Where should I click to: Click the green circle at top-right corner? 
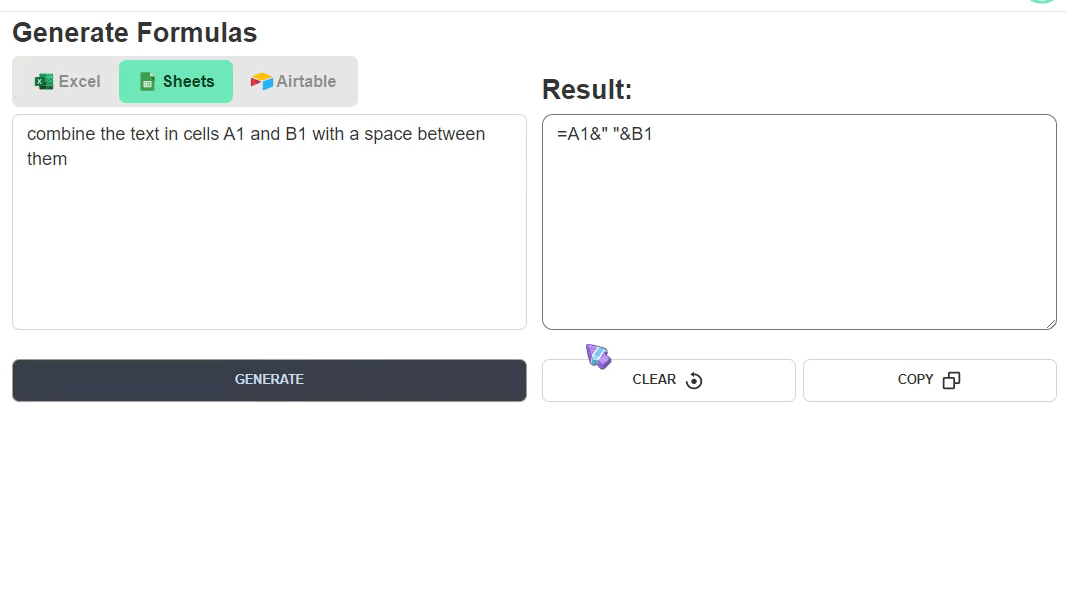pos(1042,1)
